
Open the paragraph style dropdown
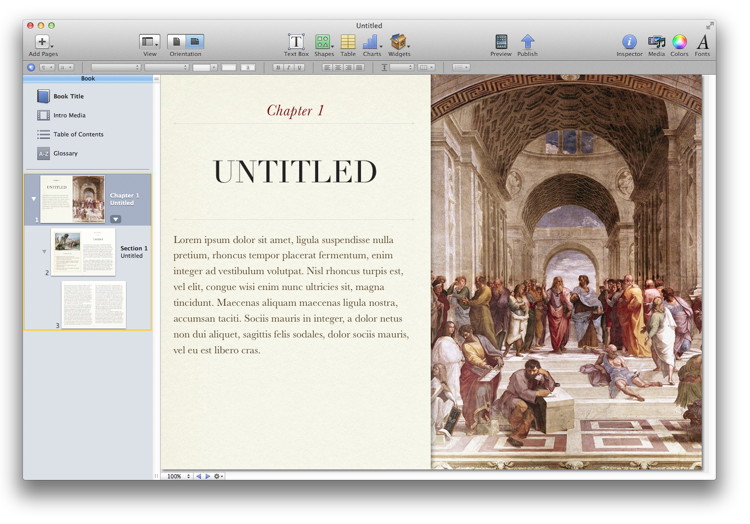[47, 67]
